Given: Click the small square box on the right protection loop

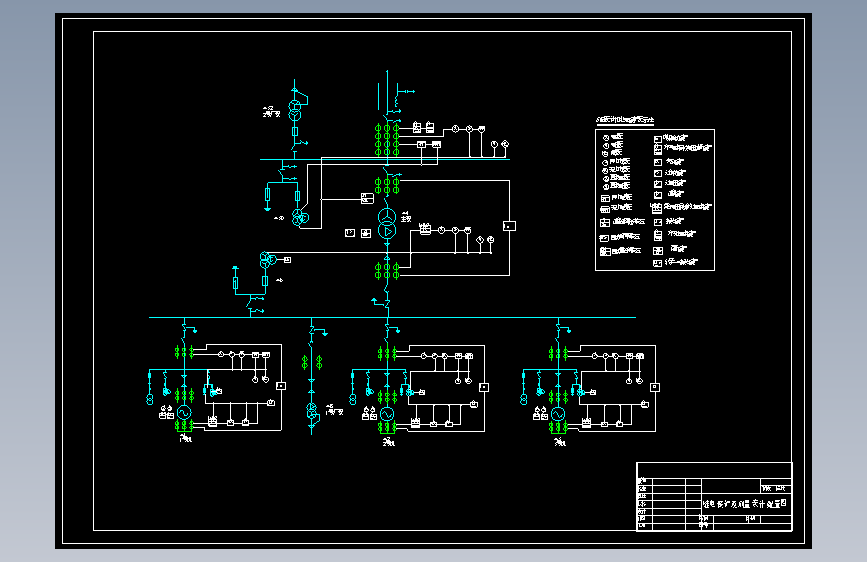Looking at the screenshot, I should (509, 226).
